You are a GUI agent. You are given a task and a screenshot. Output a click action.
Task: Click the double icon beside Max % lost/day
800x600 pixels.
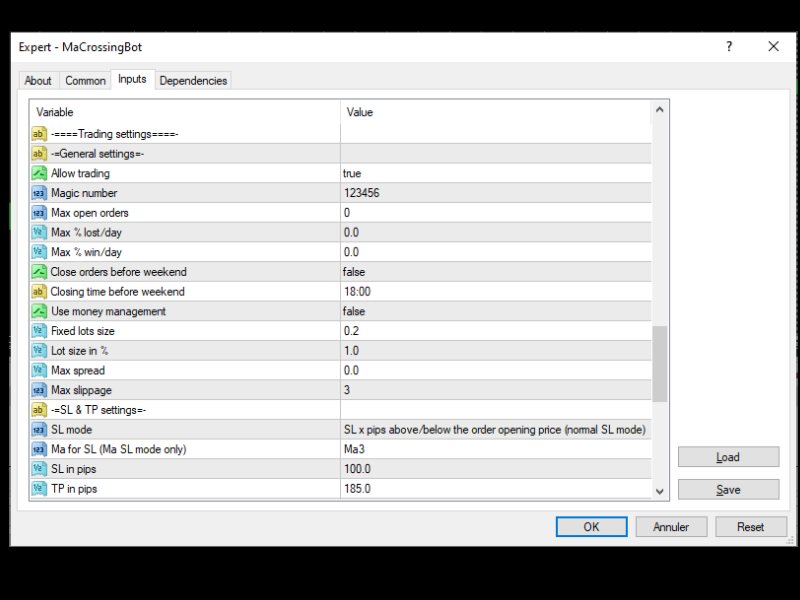39,233
